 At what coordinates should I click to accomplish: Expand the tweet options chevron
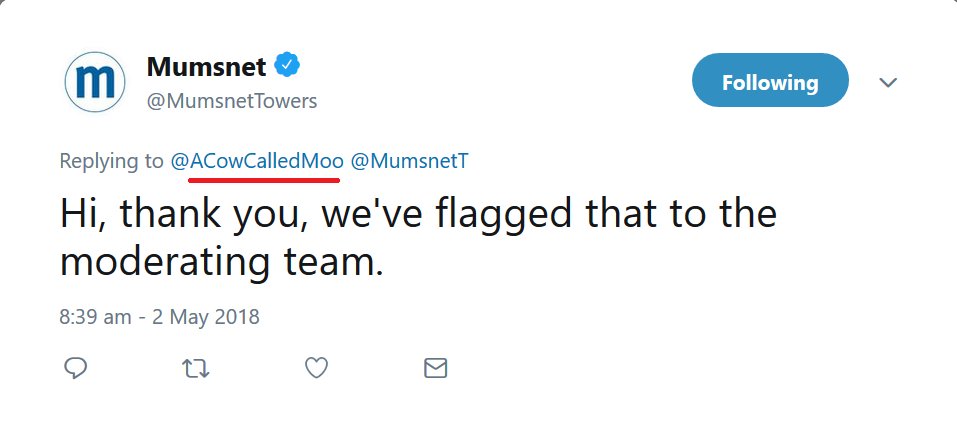tap(888, 82)
